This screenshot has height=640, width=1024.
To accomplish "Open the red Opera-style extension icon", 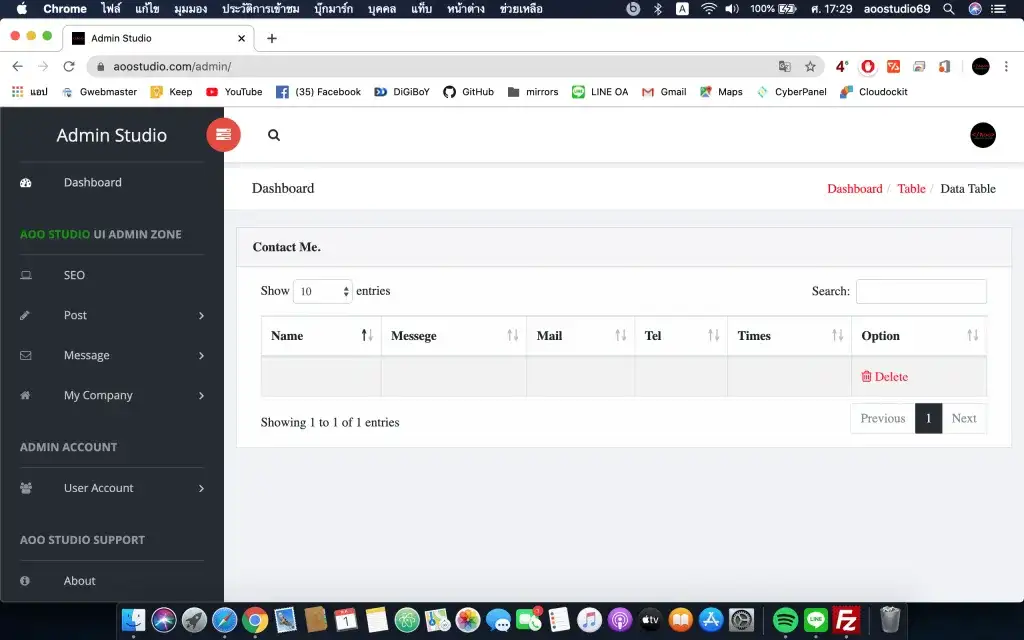I will pos(867,67).
